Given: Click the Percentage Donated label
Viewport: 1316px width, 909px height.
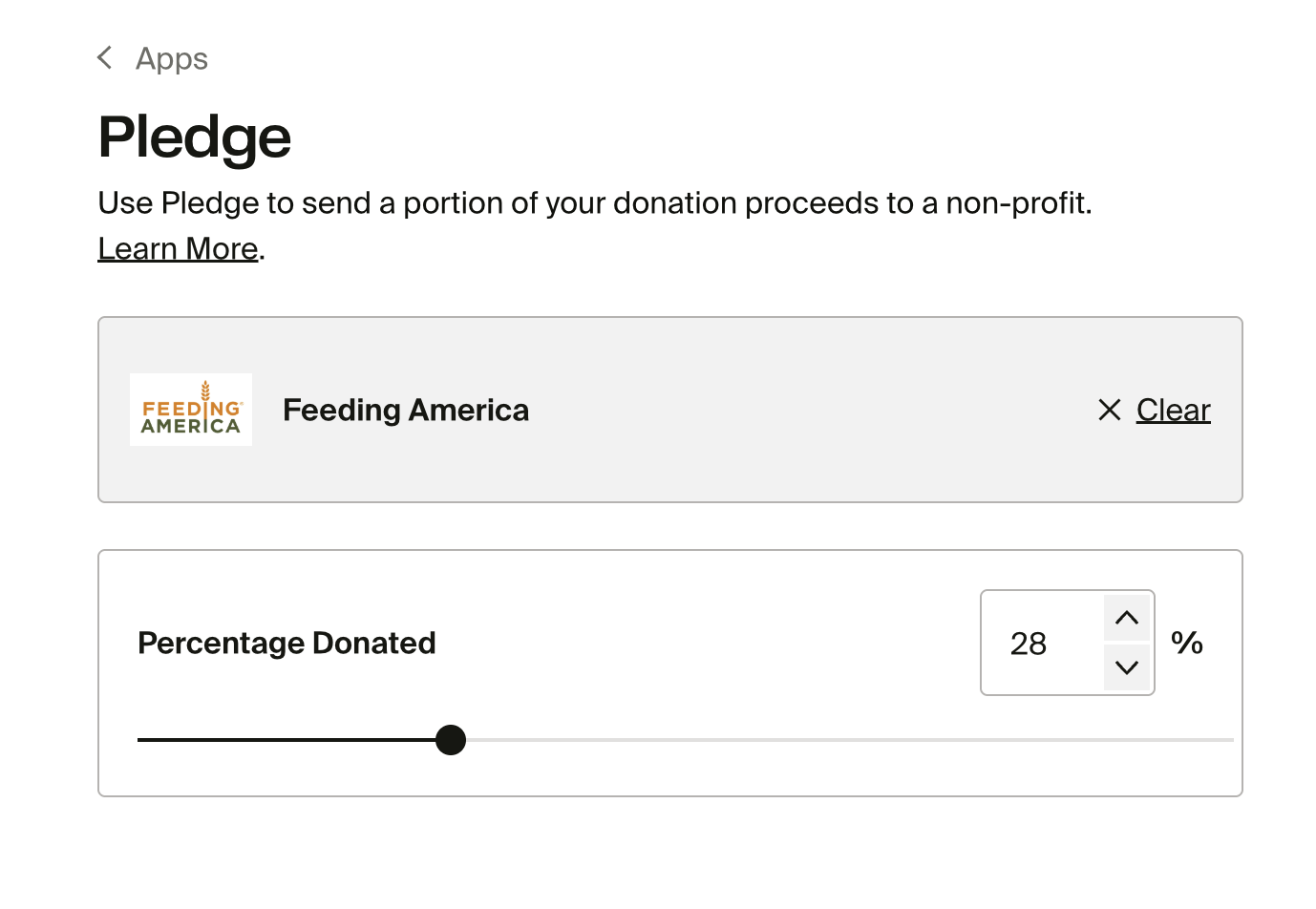Looking at the screenshot, I should (287, 644).
